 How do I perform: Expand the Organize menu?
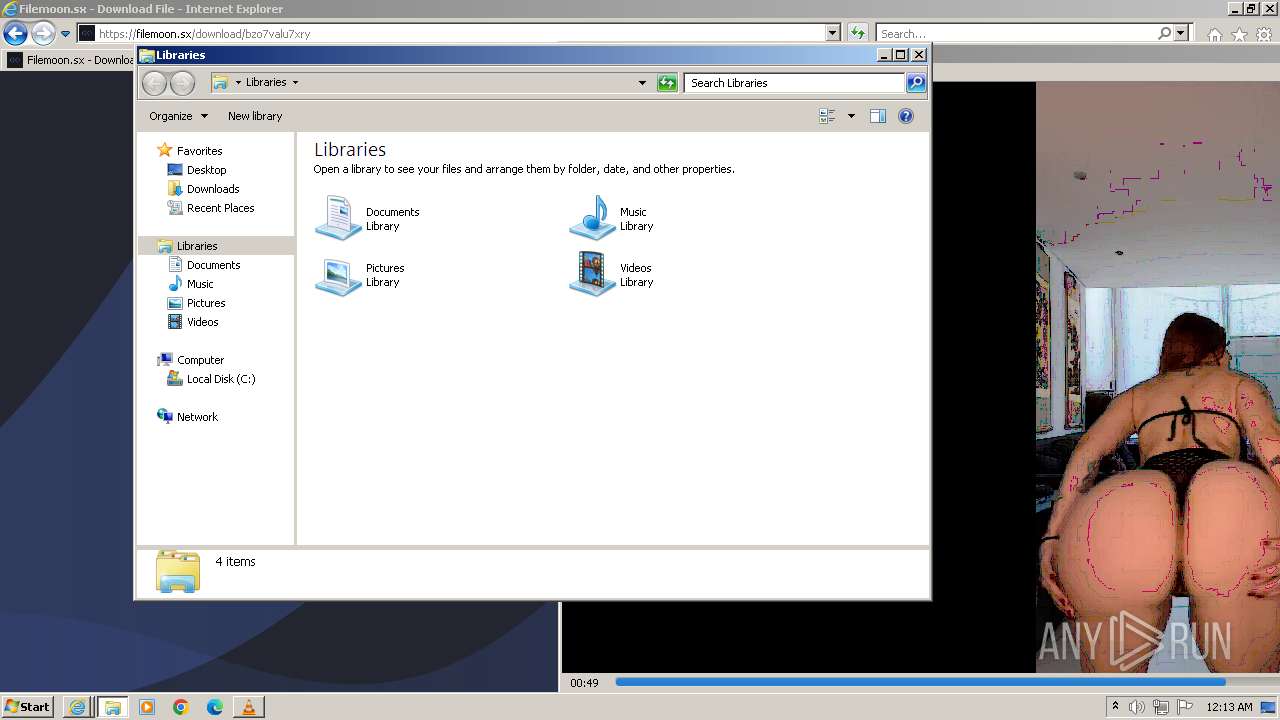pos(178,116)
